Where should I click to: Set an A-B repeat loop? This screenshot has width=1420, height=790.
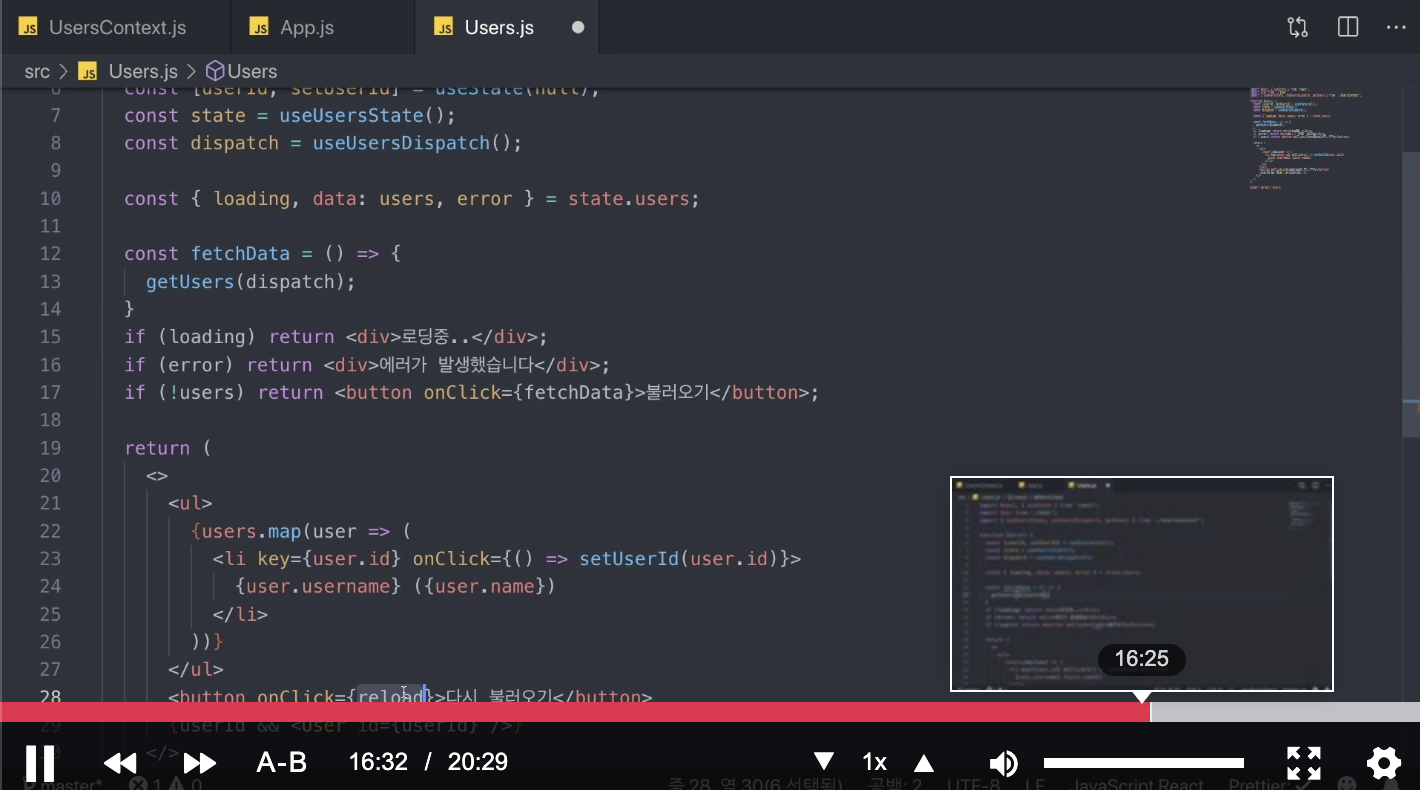click(x=282, y=763)
